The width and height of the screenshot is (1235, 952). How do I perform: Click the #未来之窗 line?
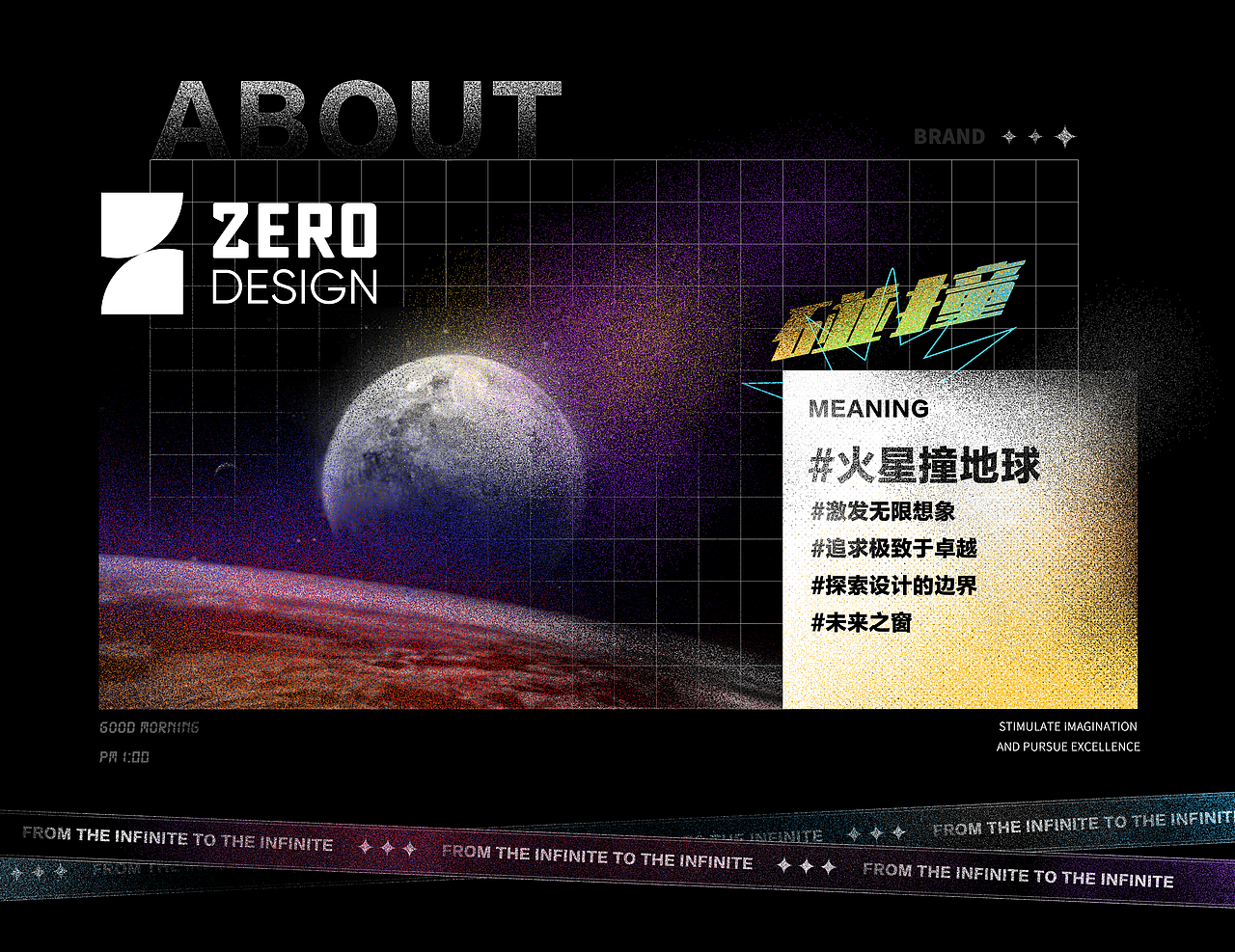coord(861,623)
